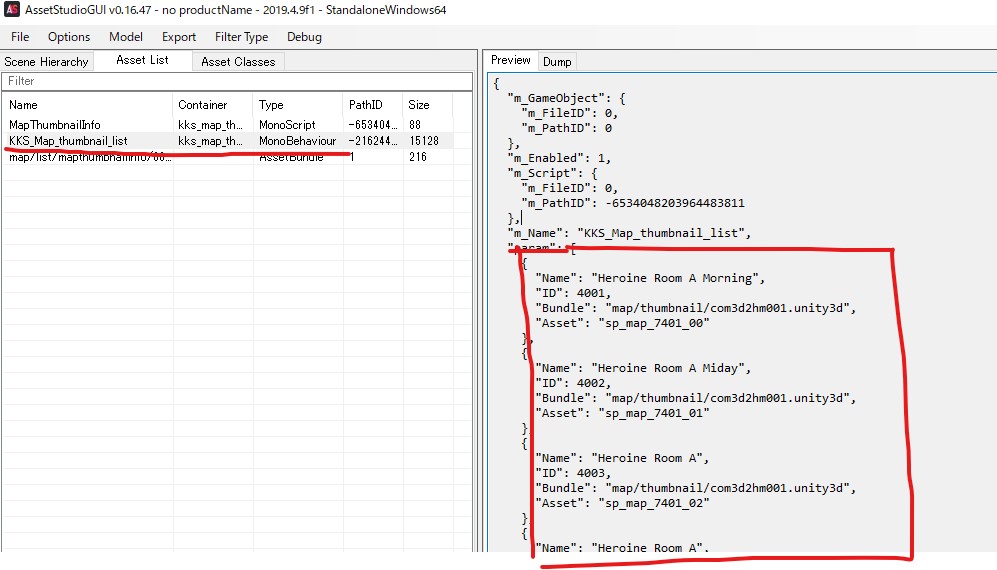The image size is (997, 570).
Task: Switch to the Scene Hierarchy tab
Action: click(47, 62)
